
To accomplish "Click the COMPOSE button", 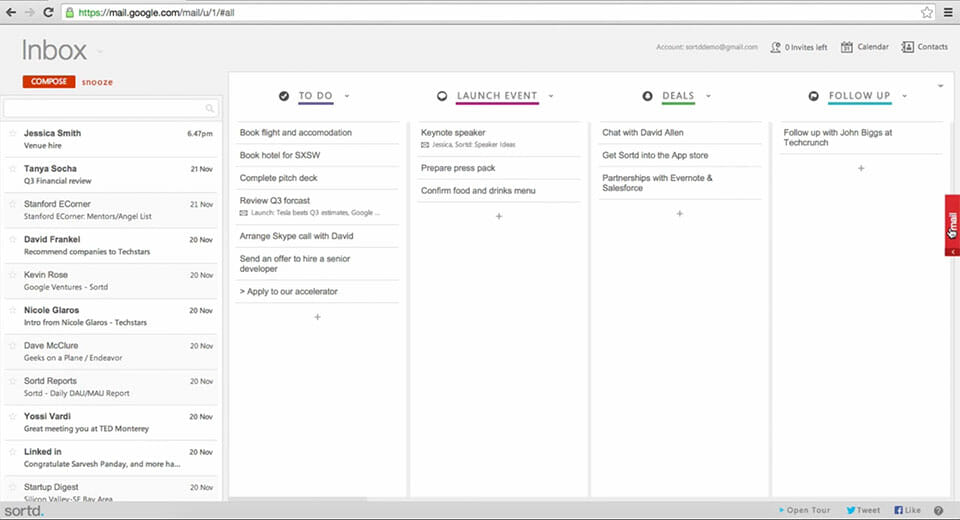I will coord(48,81).
